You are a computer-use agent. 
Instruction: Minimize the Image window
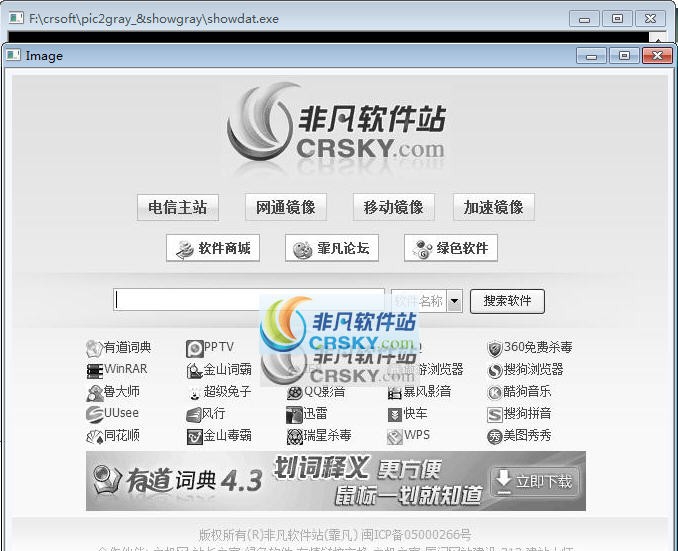coord(592,56)
